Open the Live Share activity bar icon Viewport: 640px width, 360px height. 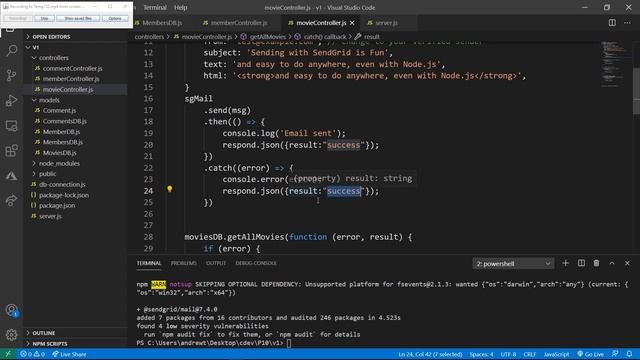tap(11, 201)
